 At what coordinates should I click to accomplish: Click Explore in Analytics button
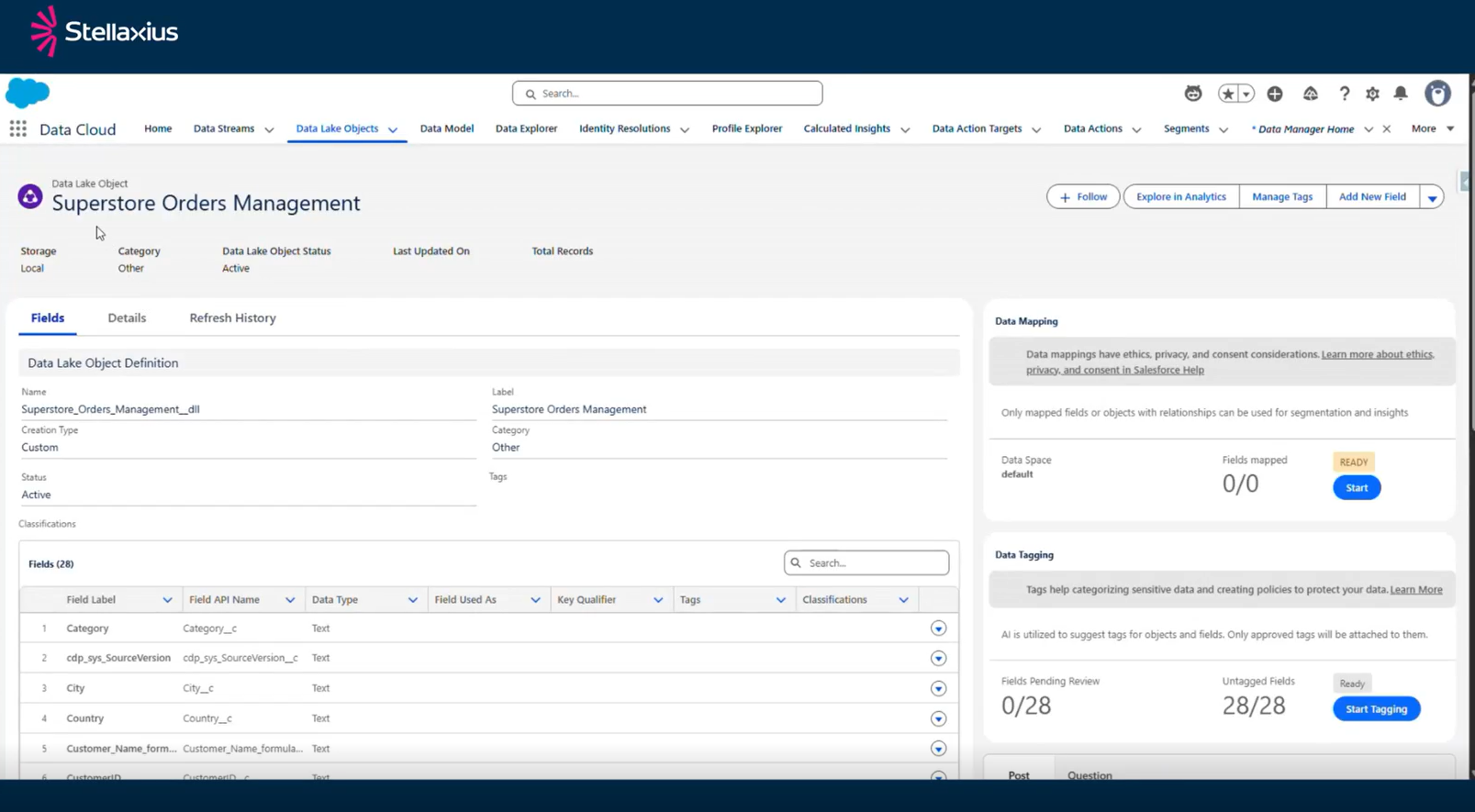1181,197
